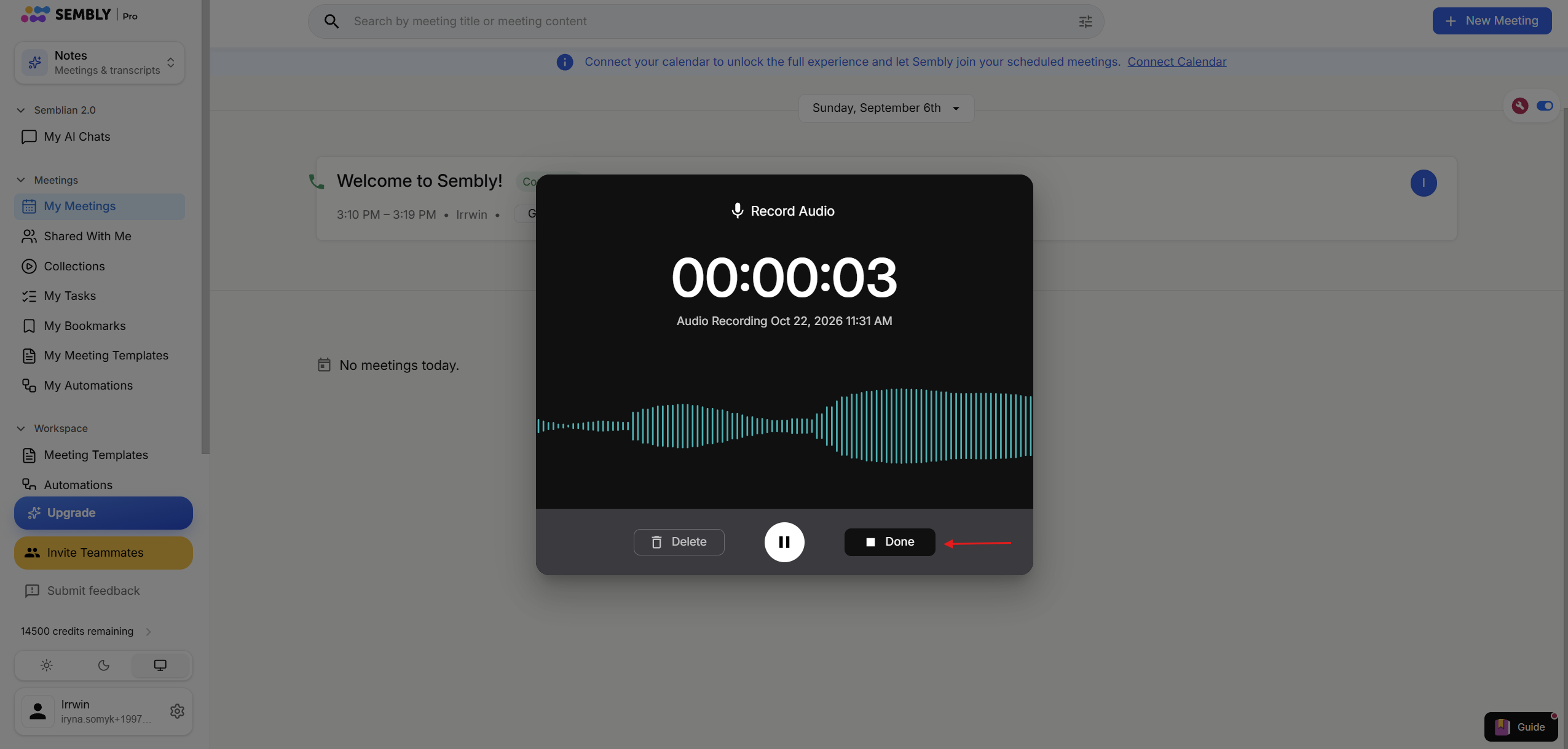Click the info icon in calendar banner
The image size is (1568, 749).
click(x=564, y=62)
